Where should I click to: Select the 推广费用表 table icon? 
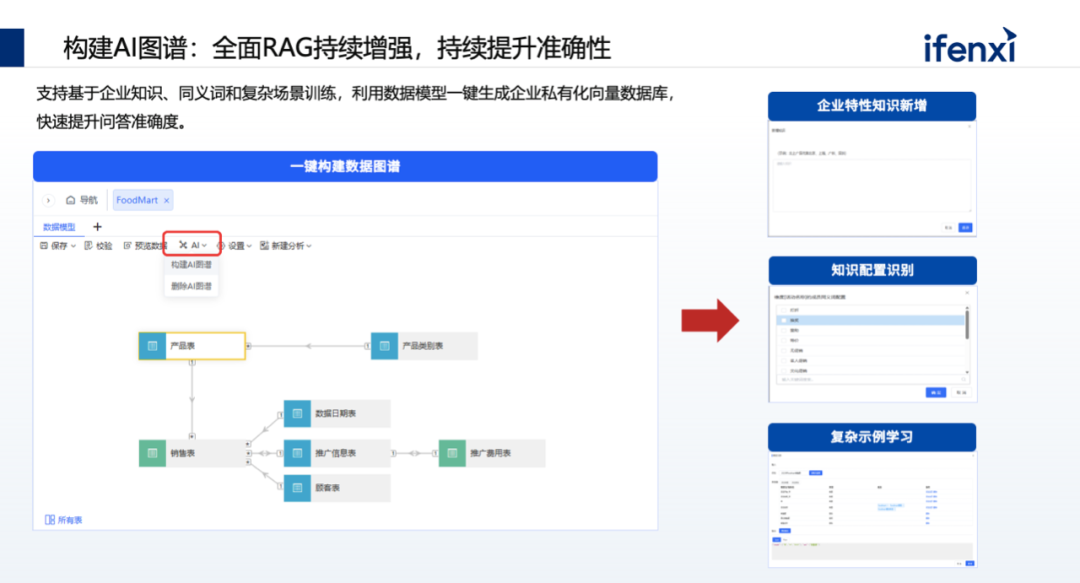tap(452, 453)
